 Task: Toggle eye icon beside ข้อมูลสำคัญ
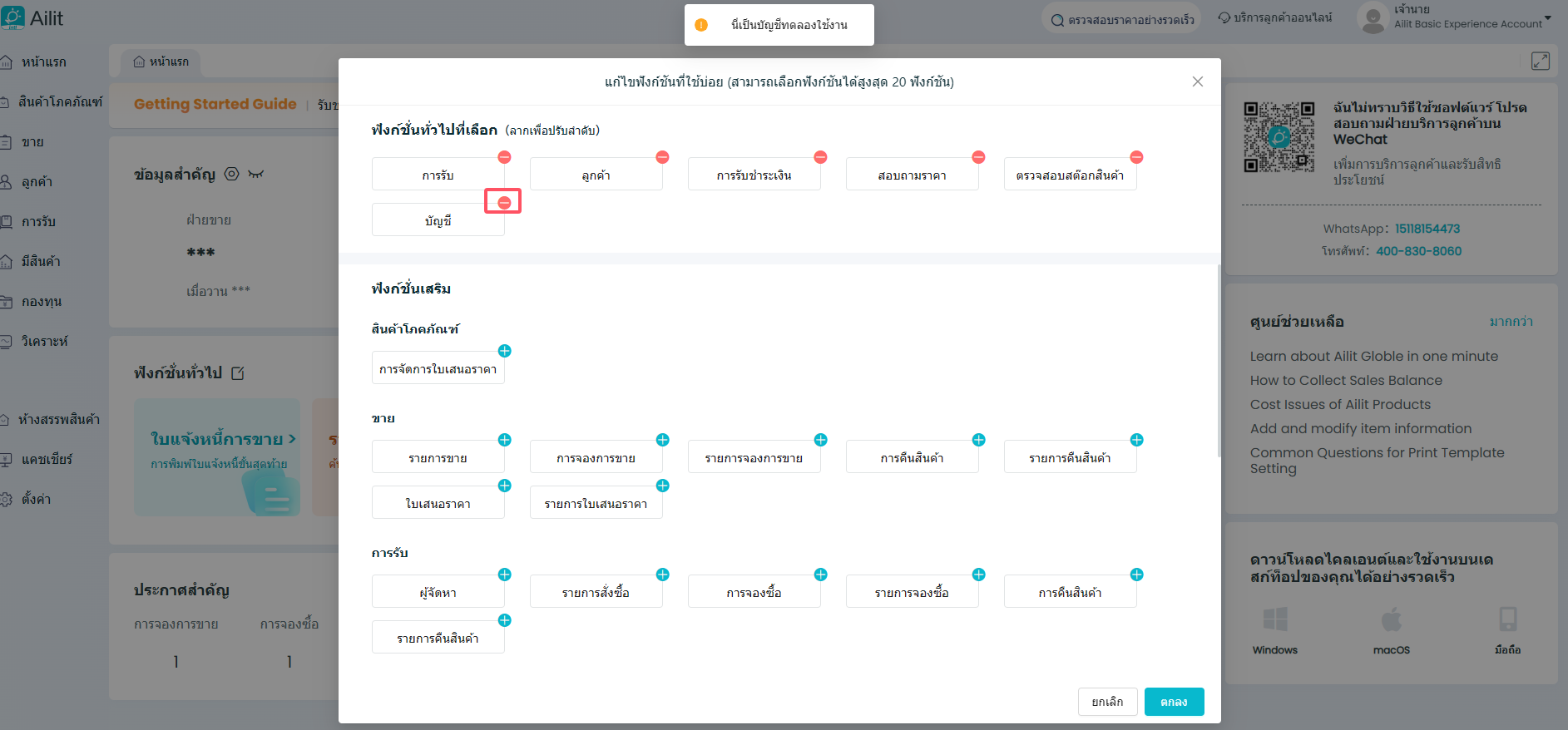[x=232, y=174]
